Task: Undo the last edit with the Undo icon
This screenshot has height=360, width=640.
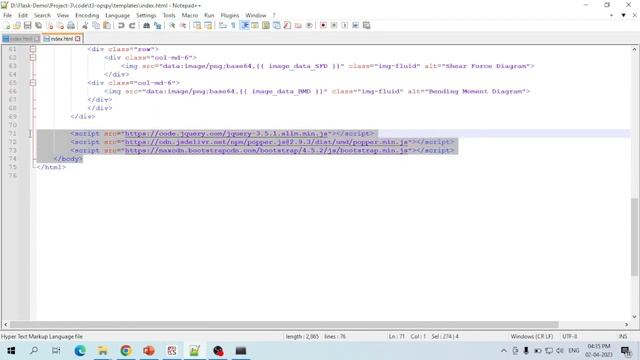Action: (121, 25)
